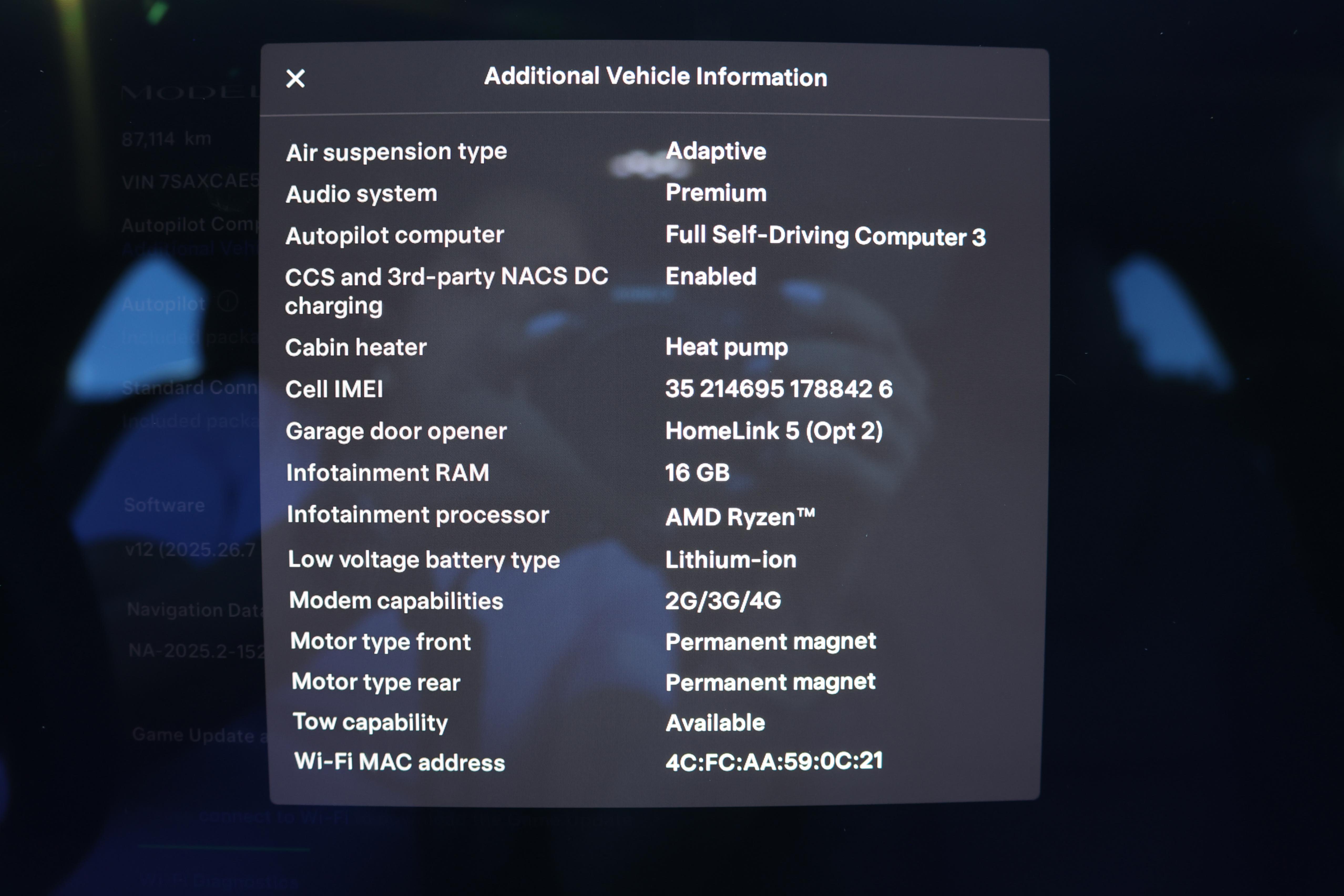This screenshot has width=1344, height=896.
Task: Click the Autopilot info icon behind dialog
Action: [227, 302]
